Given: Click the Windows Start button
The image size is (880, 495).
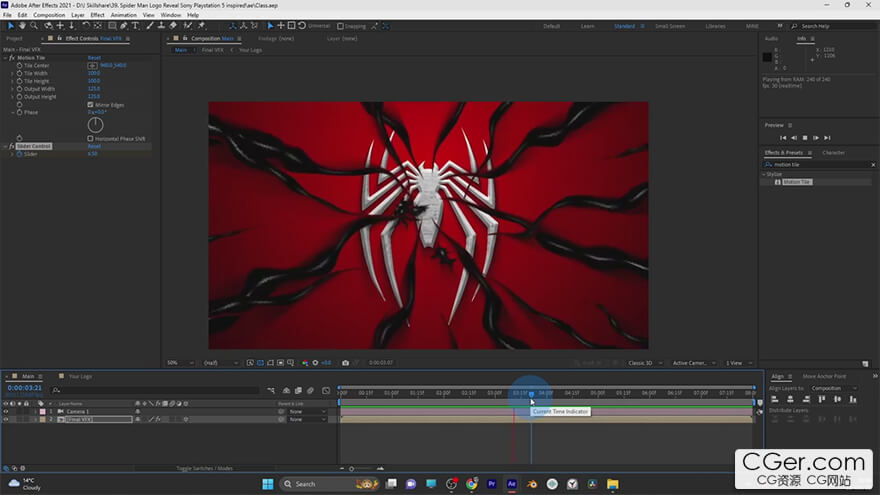Looking at the screenshot, I should tap(268, 484).
